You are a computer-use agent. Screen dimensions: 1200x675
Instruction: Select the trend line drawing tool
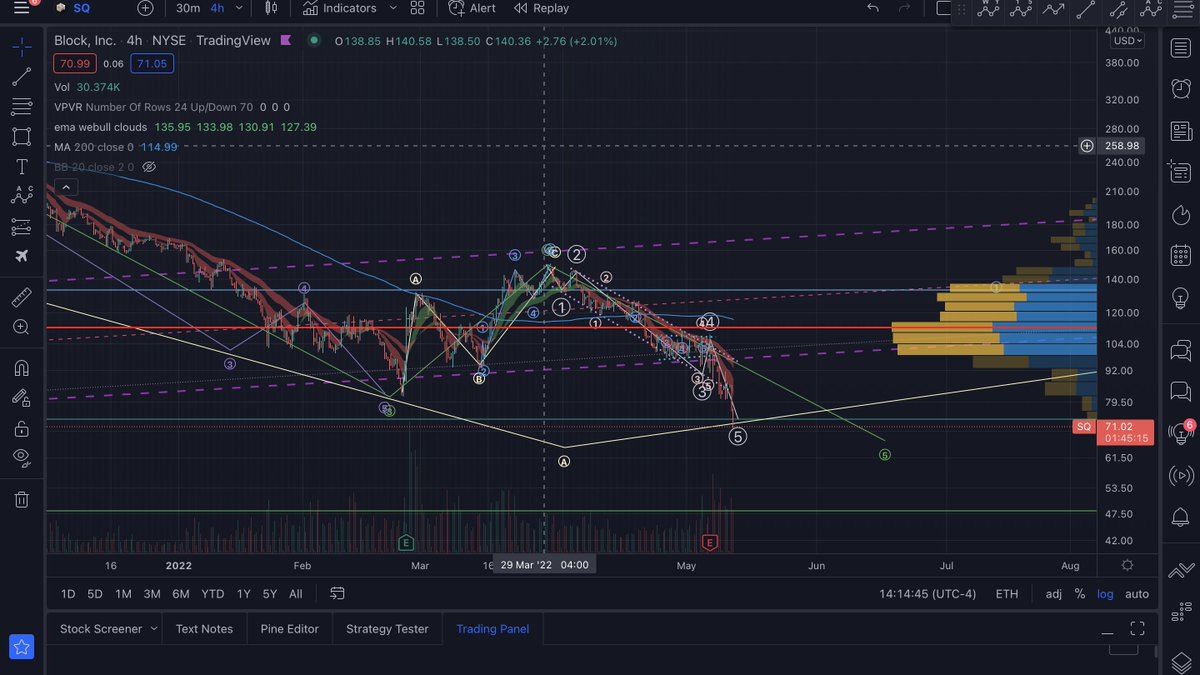pos(21,76)
